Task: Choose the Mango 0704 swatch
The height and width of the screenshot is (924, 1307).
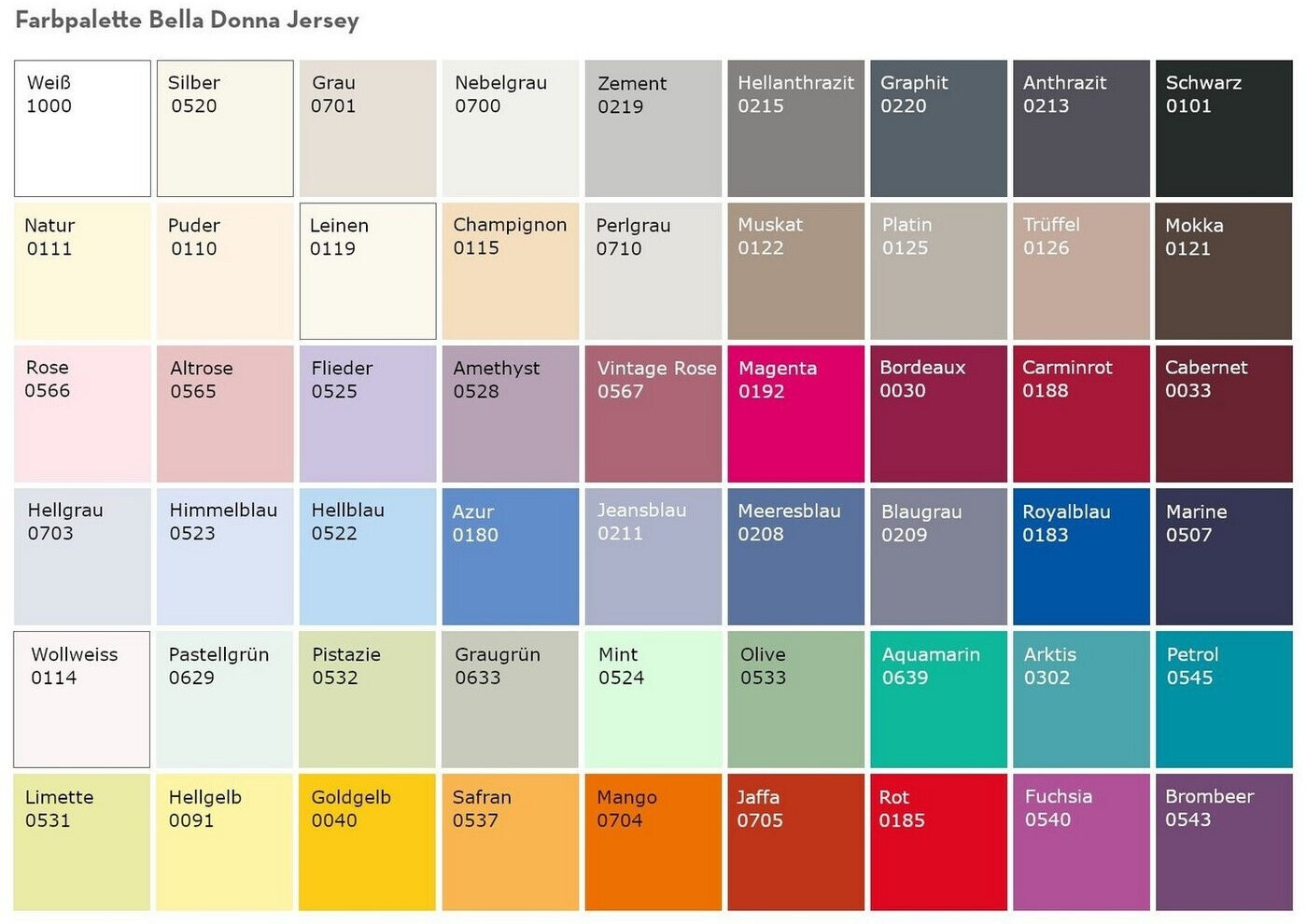Action: click(x=653, y=842)
